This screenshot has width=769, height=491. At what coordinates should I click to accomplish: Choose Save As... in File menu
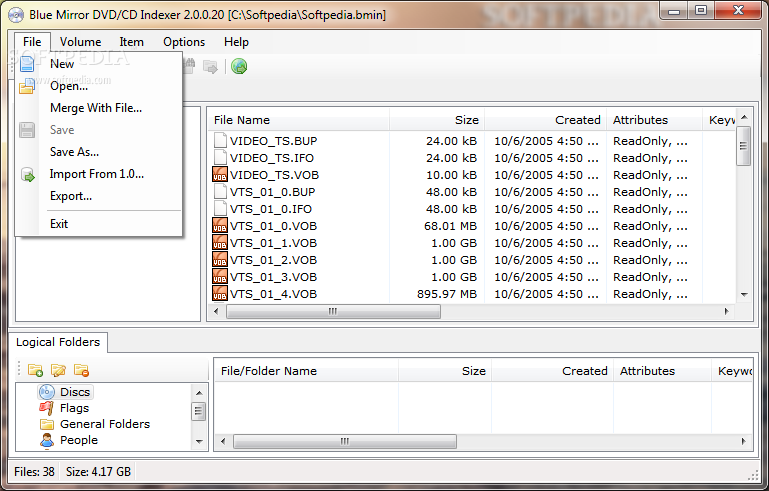coord(99,152)
